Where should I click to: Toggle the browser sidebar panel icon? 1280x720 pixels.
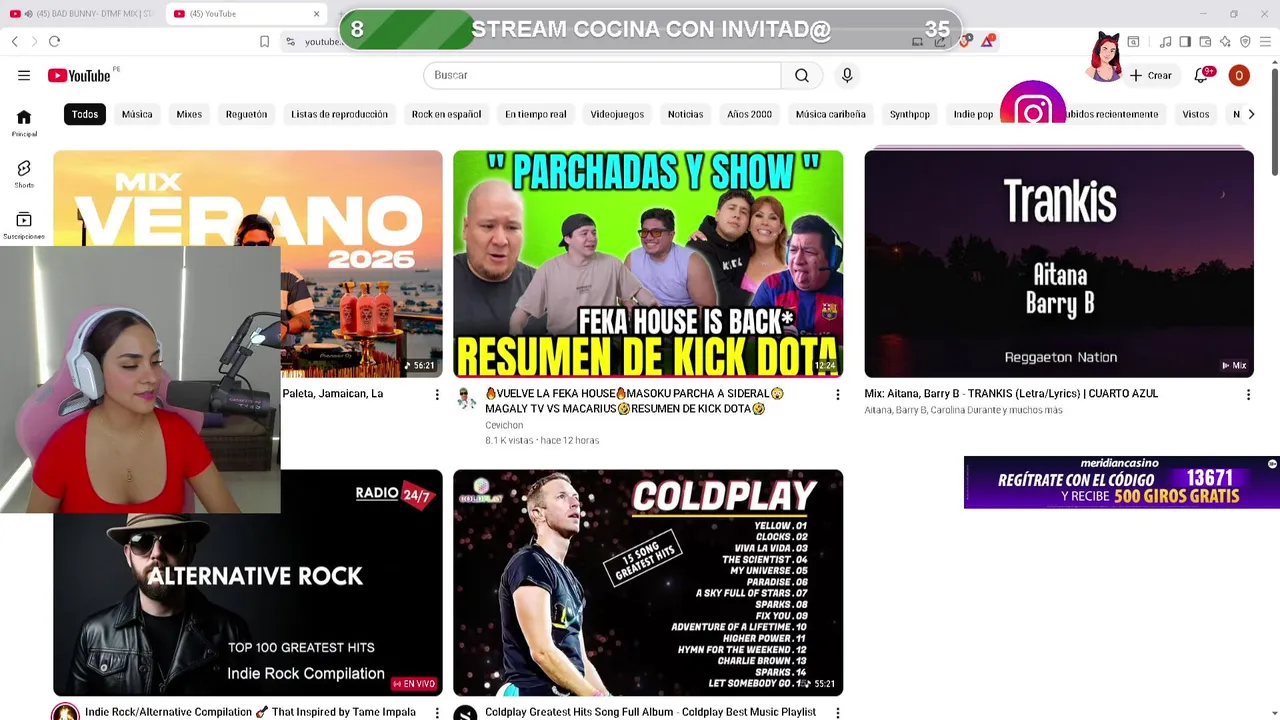tap(1185, 41)
